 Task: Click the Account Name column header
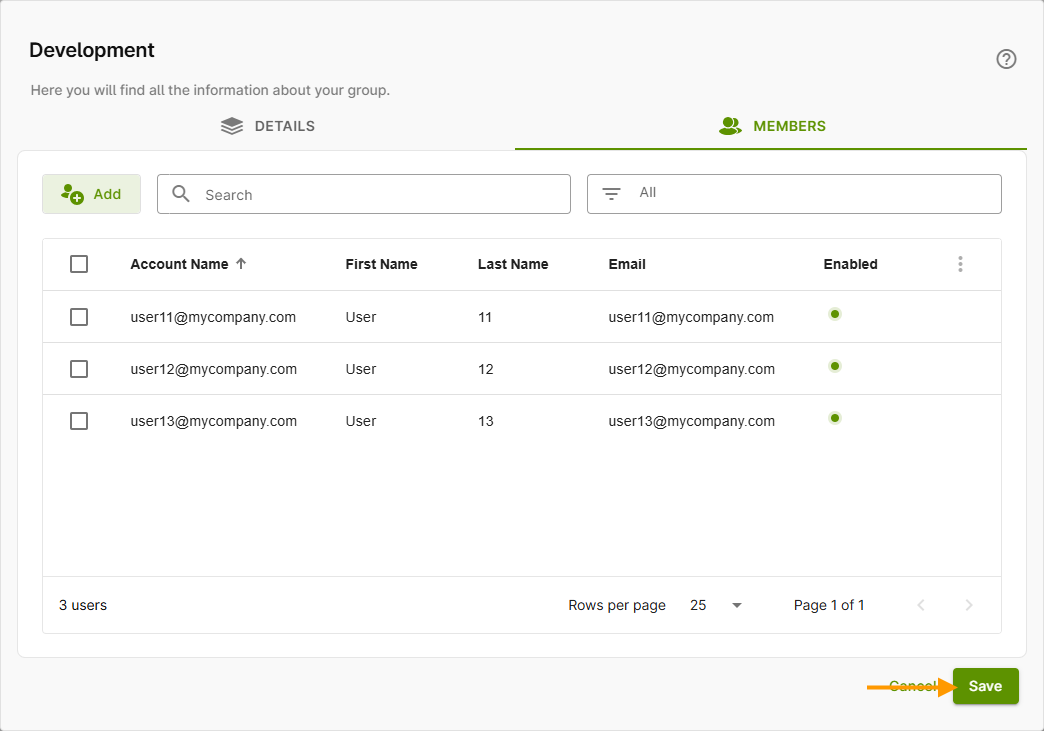pyautogui.click(x=179, y=264)
